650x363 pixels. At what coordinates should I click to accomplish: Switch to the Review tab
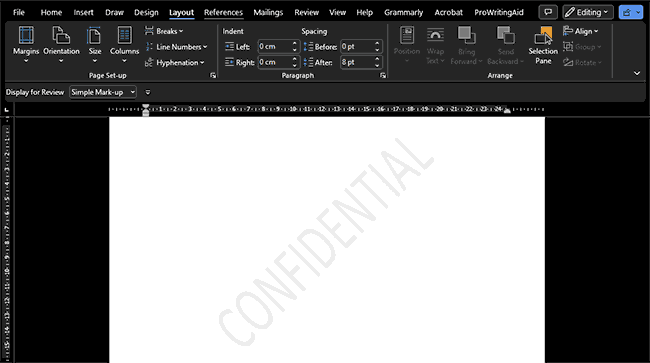[x=306, y=12]
